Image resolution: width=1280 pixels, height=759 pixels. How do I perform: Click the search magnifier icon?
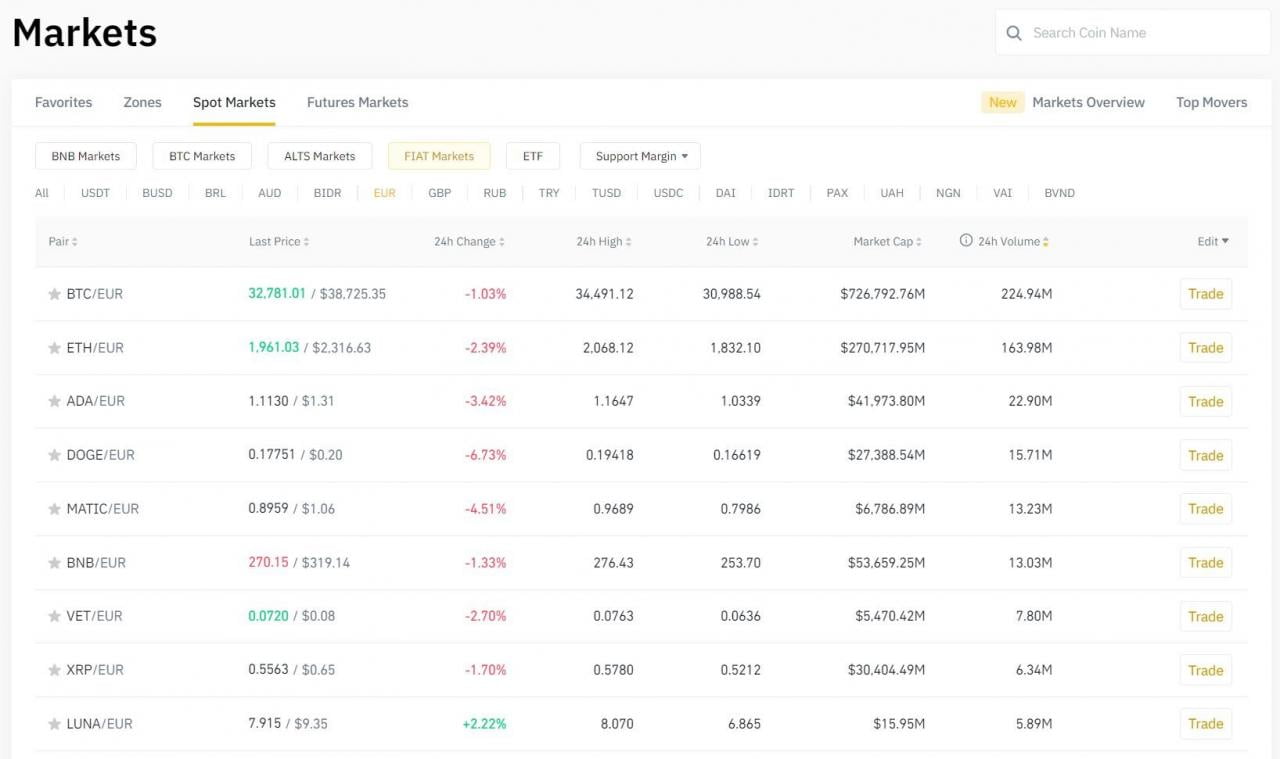1014,33
